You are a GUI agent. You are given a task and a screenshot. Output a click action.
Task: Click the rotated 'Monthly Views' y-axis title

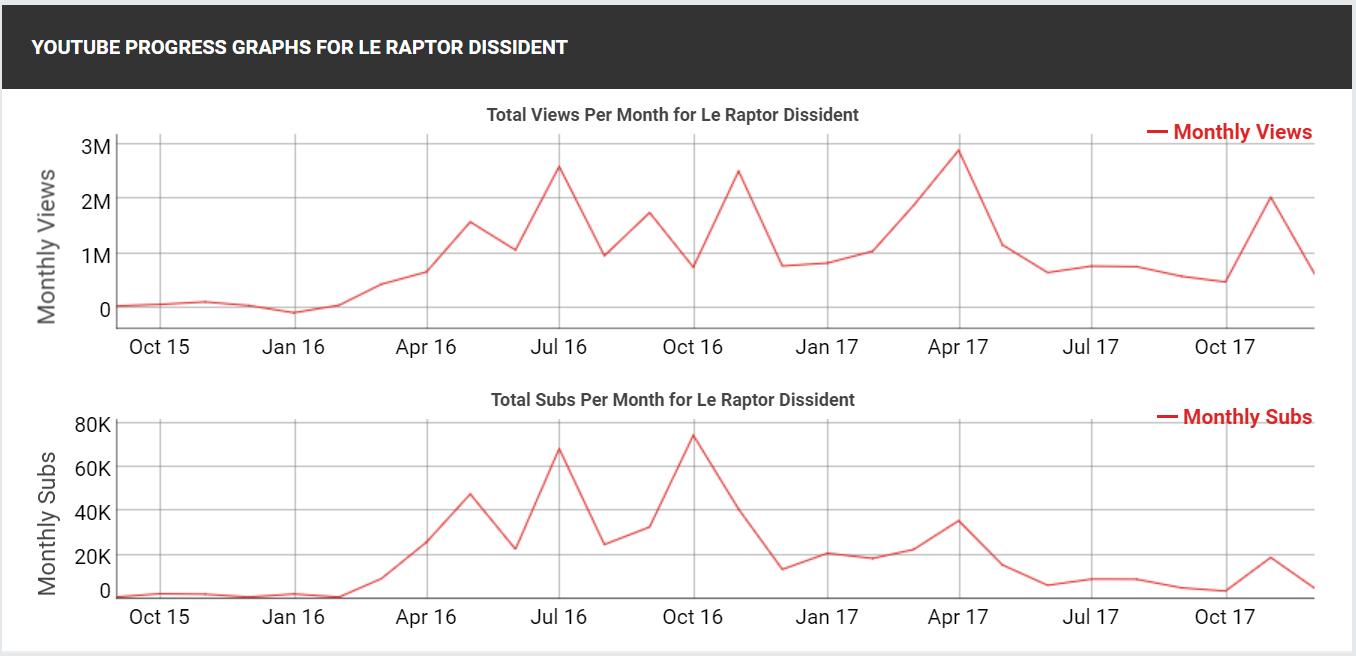[46, 246]
